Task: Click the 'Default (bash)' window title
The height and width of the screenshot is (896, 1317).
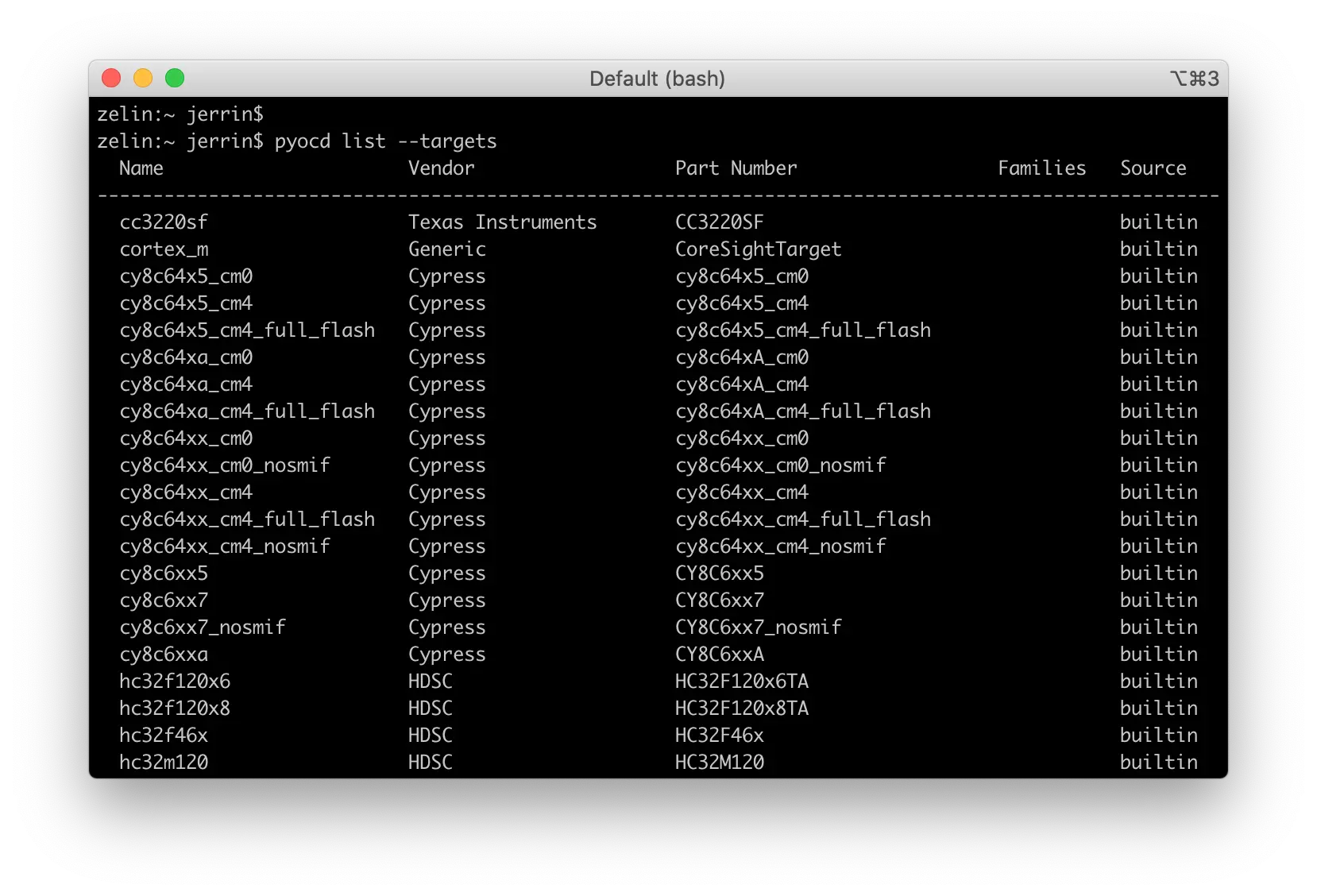Action: pos(657,79)
